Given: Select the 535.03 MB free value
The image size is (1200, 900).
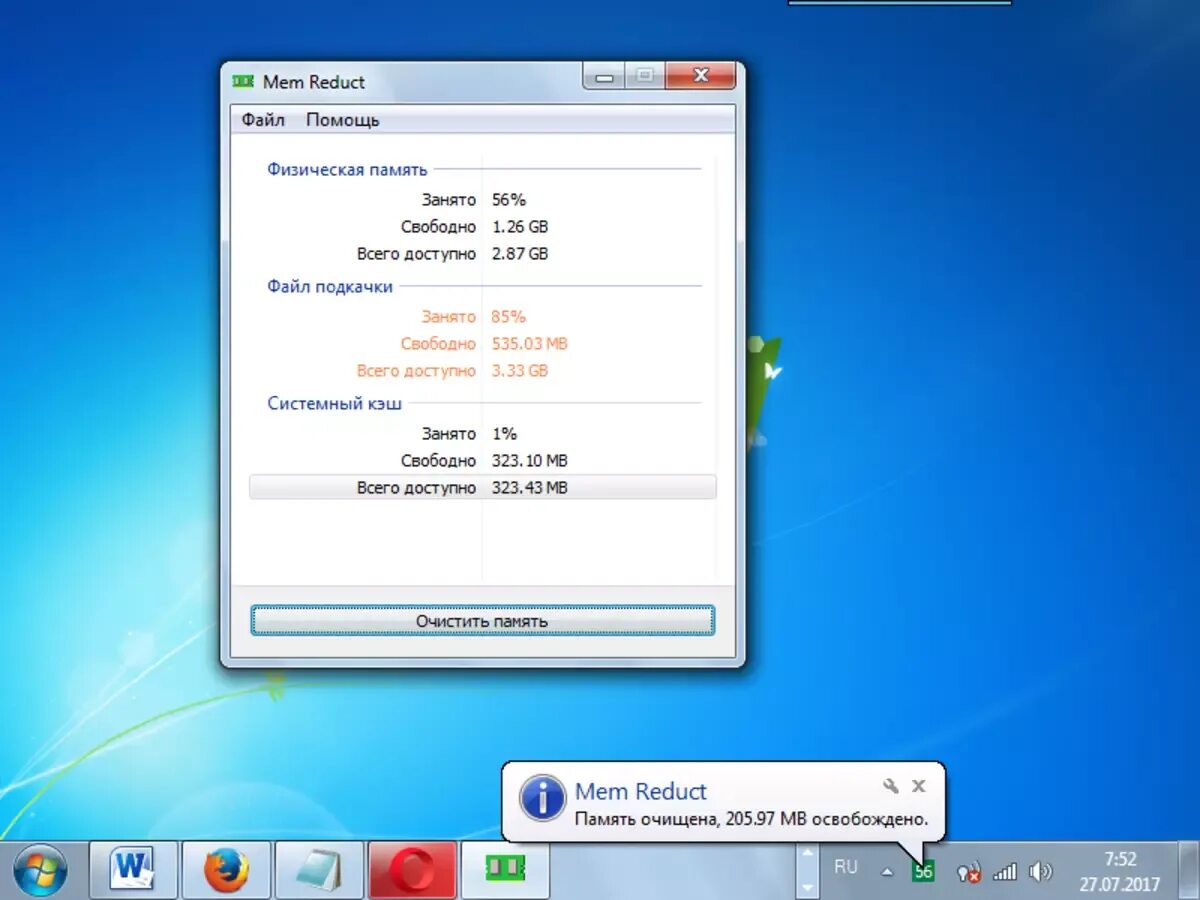Looking at the screenshot, I should [x=530, y=343].
